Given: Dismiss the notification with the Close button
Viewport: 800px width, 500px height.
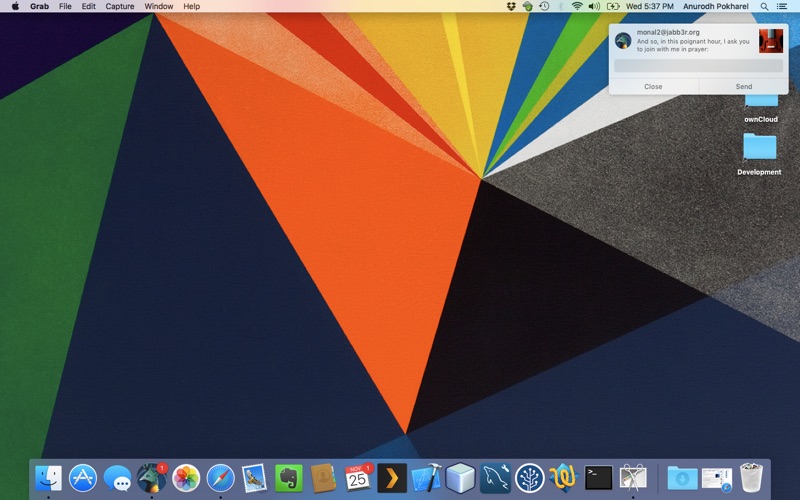Looking at the screenshot, I should click(x=653, y=87).
